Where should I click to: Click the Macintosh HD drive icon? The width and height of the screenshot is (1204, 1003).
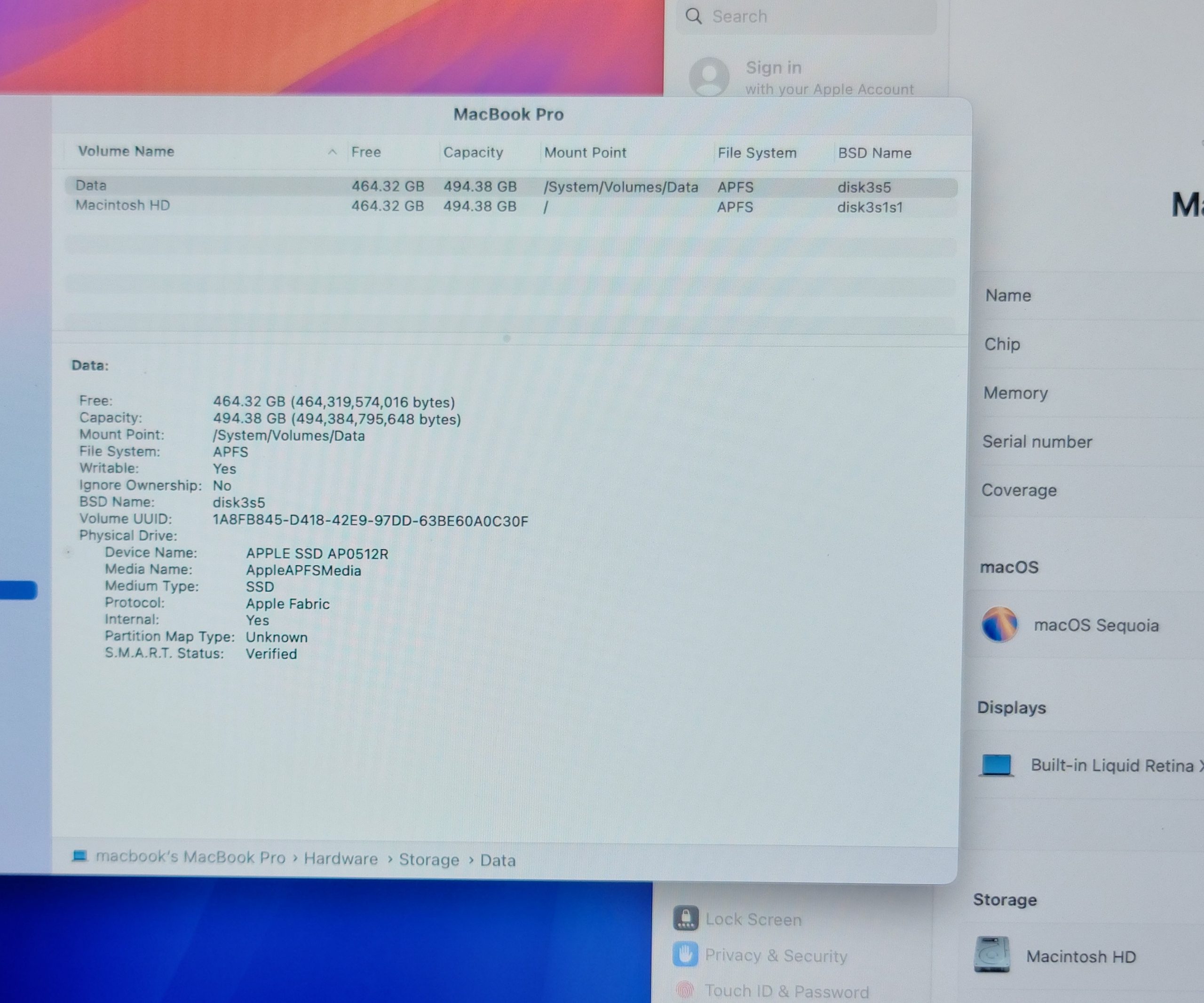click(x=992, y=955)
